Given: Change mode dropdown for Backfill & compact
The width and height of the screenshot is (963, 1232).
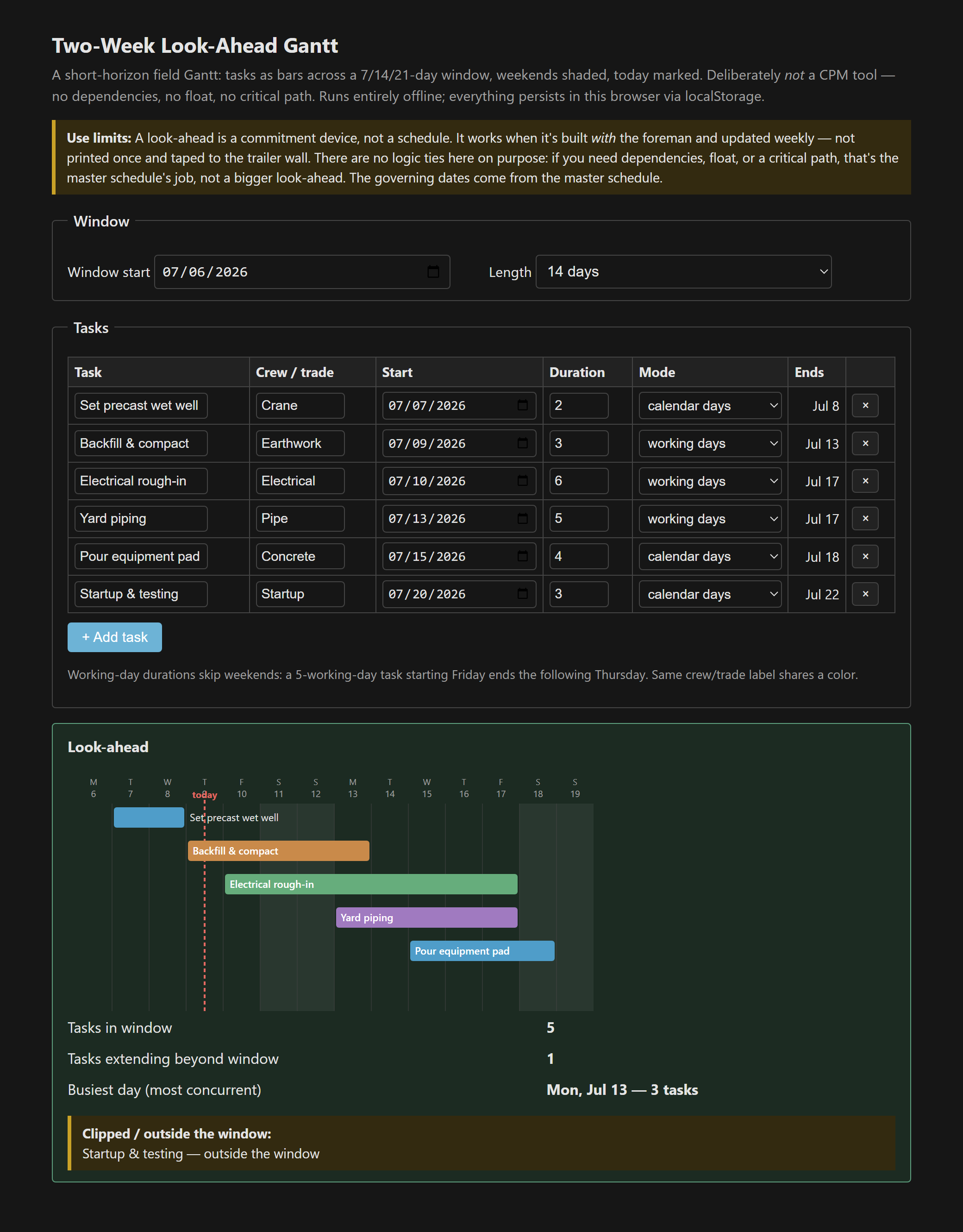Looking at the screenshot, I should coord(710,443).
